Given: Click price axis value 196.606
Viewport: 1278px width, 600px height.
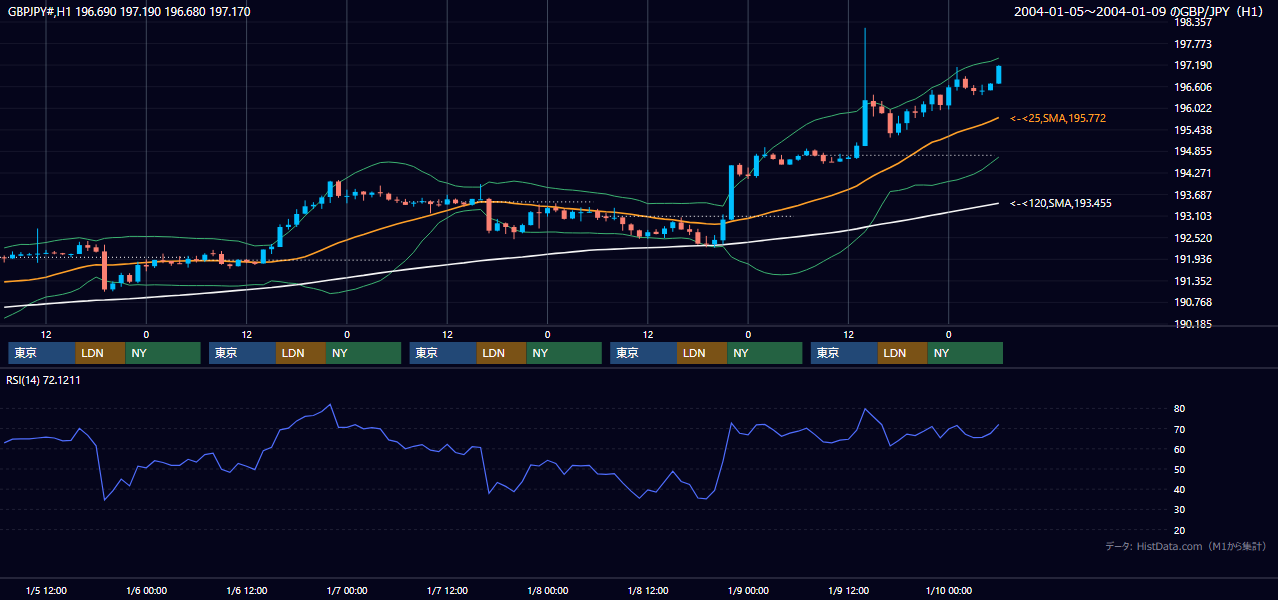Looking at the screenshot, I should coord(1192,87).
